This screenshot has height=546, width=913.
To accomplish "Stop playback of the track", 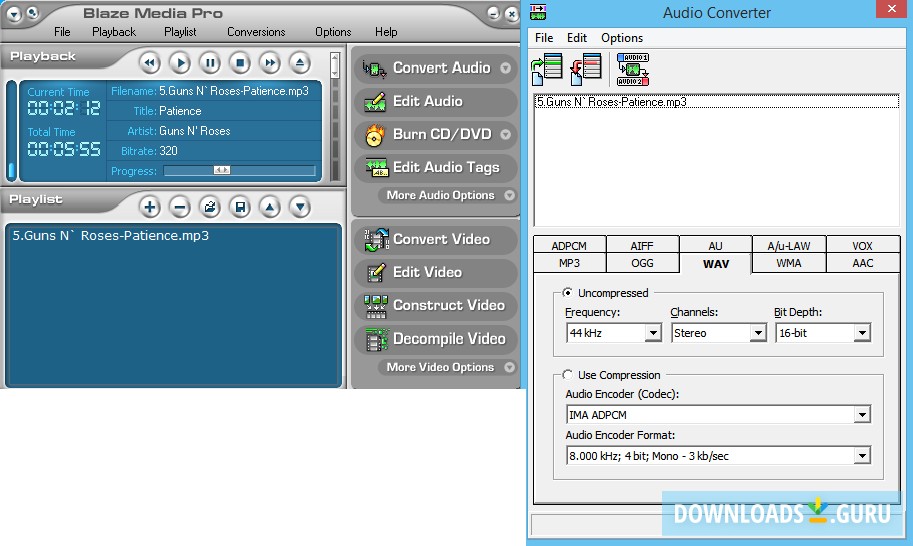I will point(240,63).
